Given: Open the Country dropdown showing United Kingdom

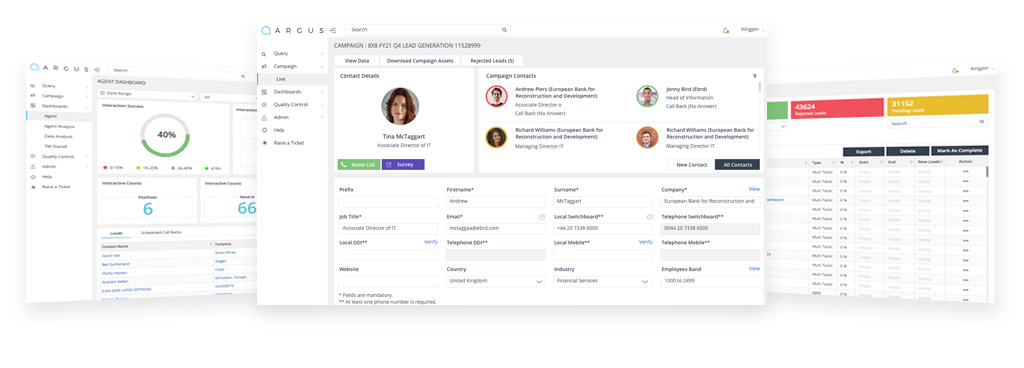Looking at the screenshot, I should click(496, 281).
